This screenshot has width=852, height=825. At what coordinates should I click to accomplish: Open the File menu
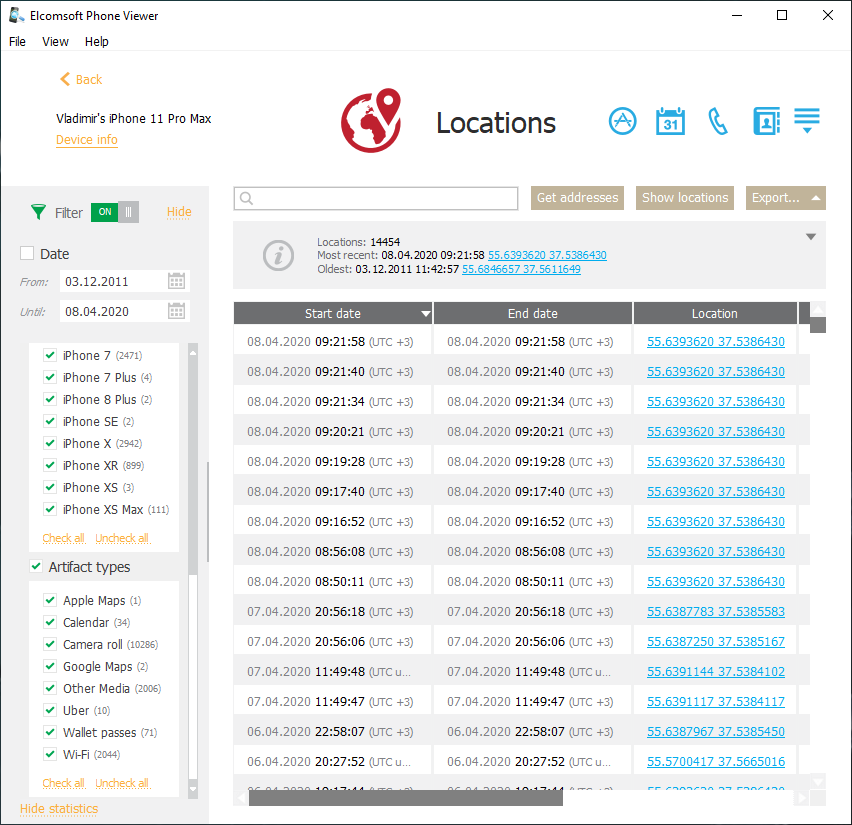point(18,42)
